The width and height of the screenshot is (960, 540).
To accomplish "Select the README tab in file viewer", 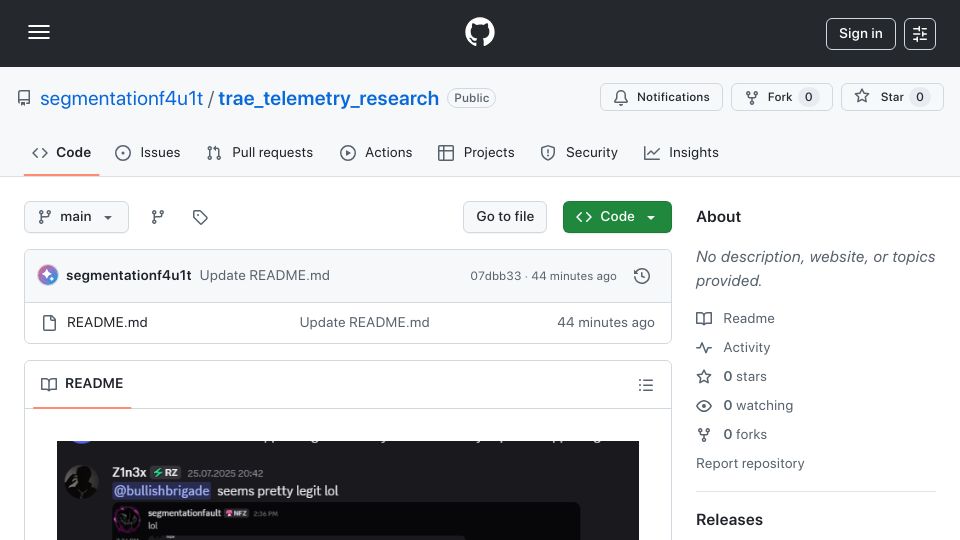I will point(82,384).
